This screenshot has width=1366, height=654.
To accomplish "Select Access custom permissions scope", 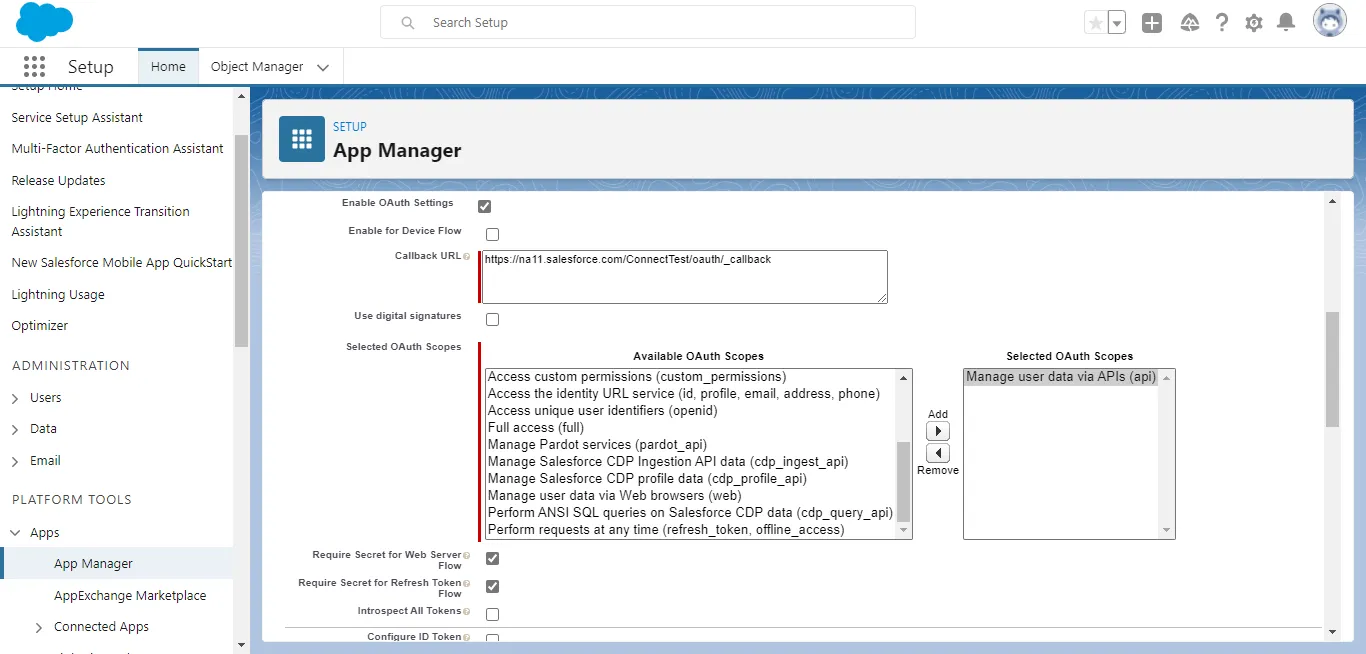I will coord(637,377).
